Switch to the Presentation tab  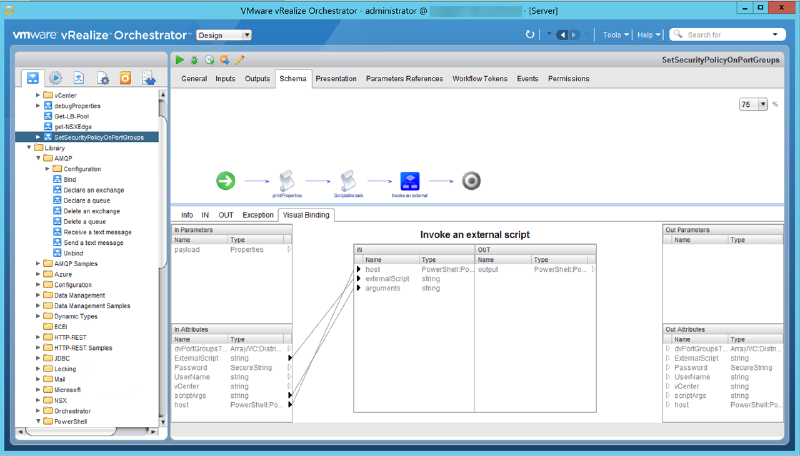point(336,79)
